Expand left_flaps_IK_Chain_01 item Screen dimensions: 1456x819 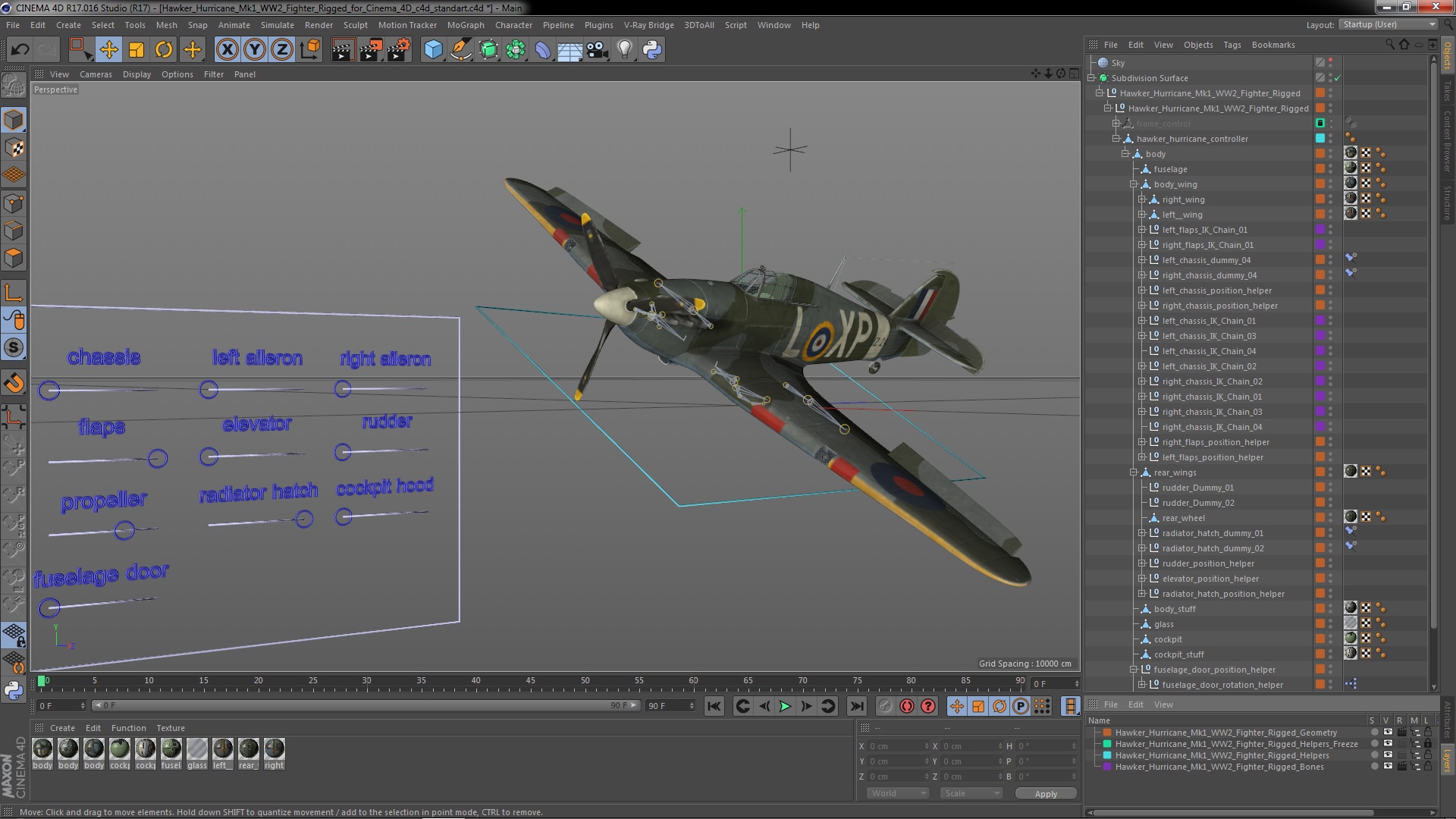click(x=1141, y=230)
